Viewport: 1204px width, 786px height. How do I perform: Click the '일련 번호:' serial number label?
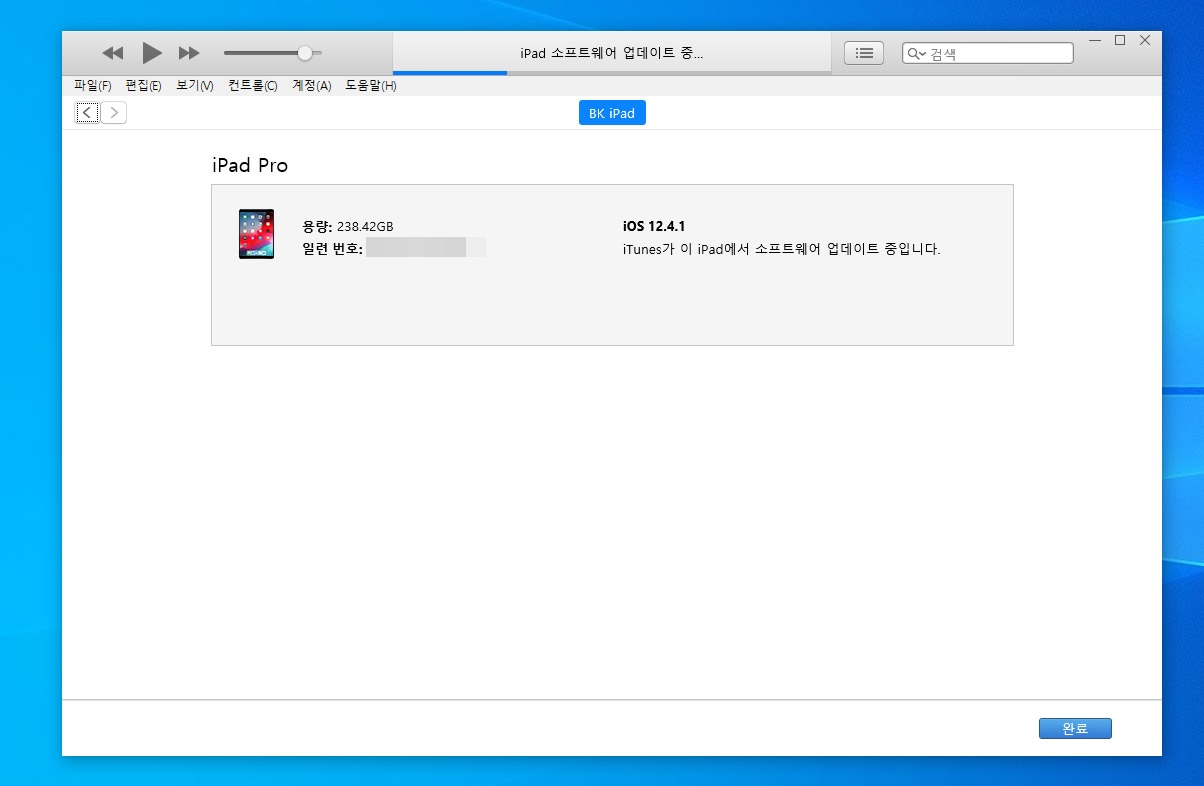tap(333, 248)
